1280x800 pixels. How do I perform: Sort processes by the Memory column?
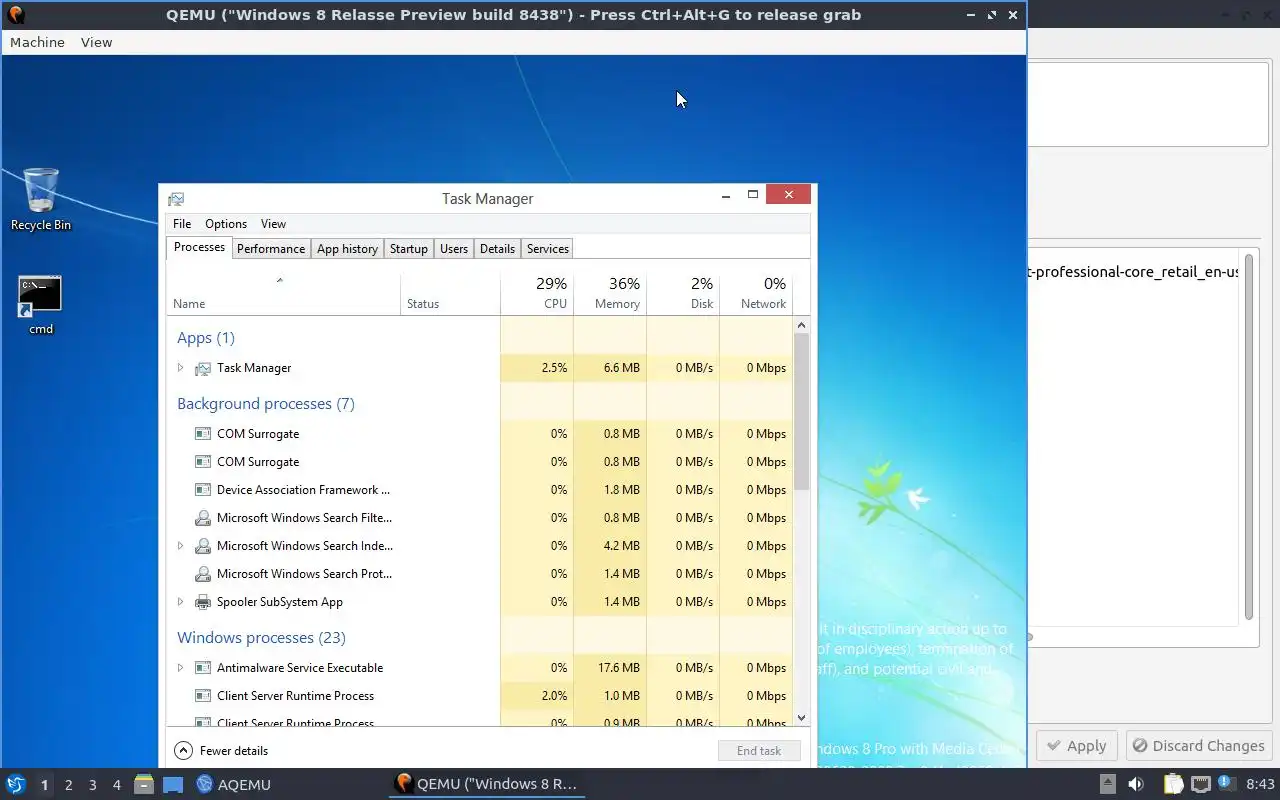610,293
